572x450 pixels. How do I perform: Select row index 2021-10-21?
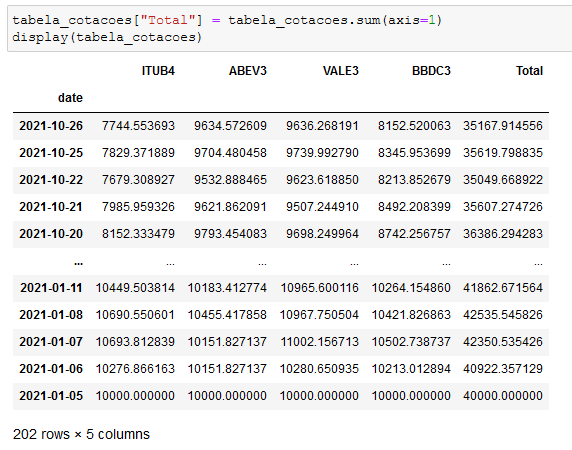(x=51, y=207)
